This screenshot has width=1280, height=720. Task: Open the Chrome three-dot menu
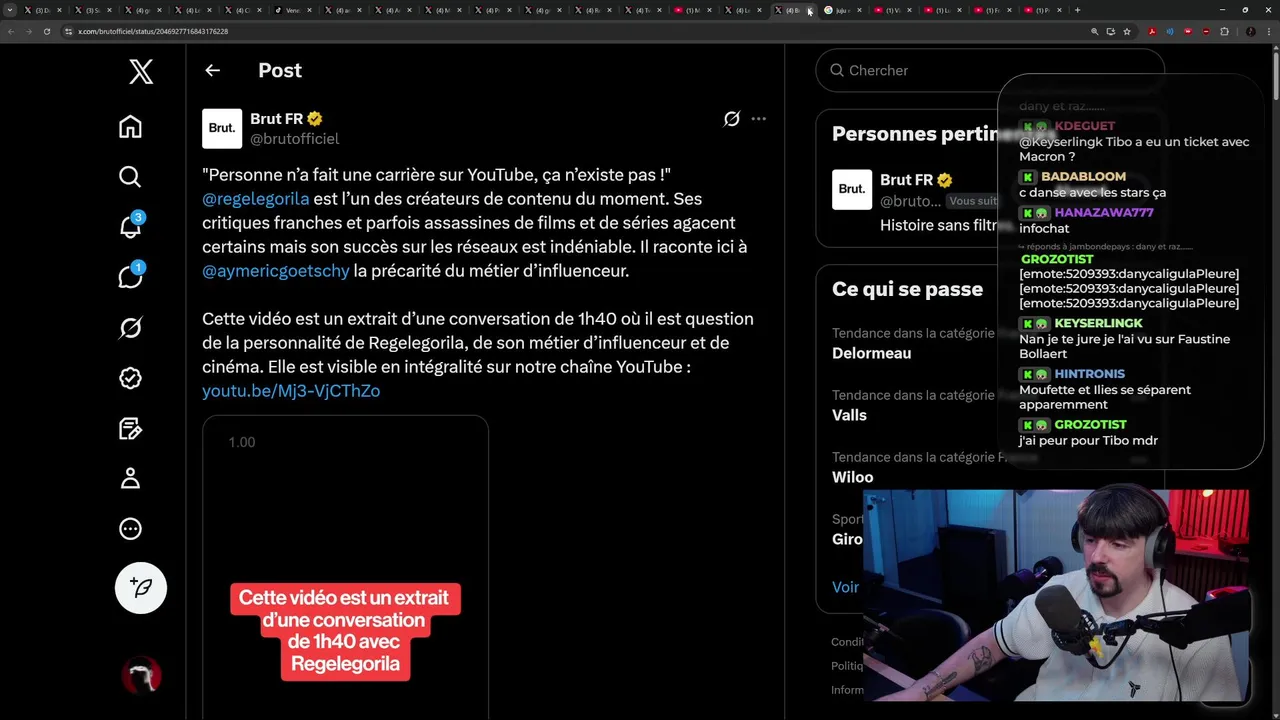1269,31
